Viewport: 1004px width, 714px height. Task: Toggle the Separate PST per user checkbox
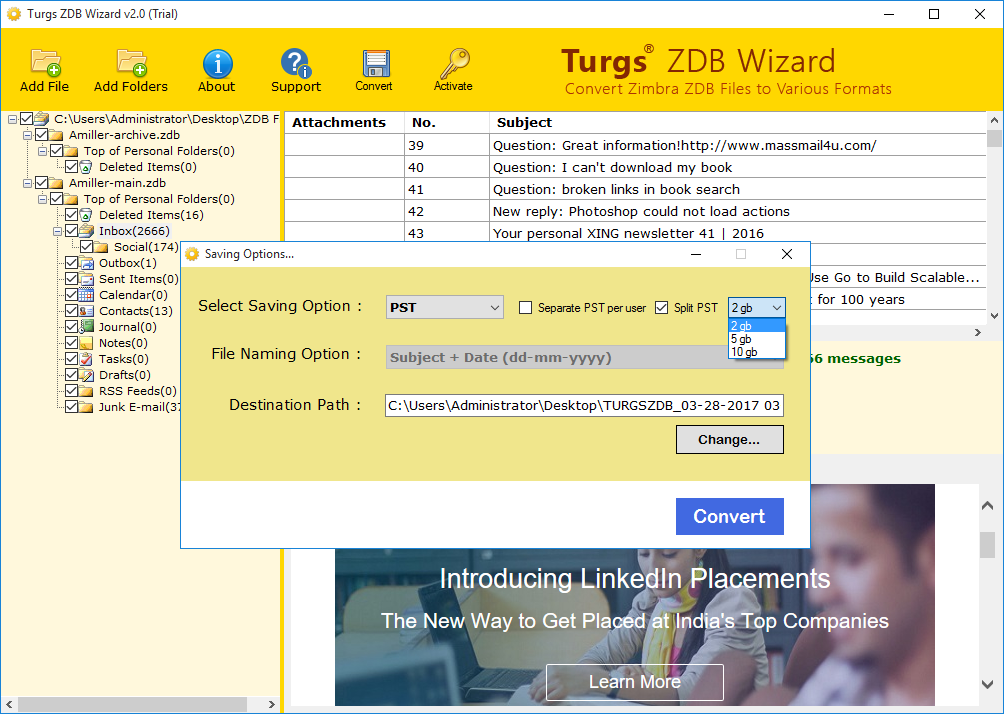pos(526,308)
